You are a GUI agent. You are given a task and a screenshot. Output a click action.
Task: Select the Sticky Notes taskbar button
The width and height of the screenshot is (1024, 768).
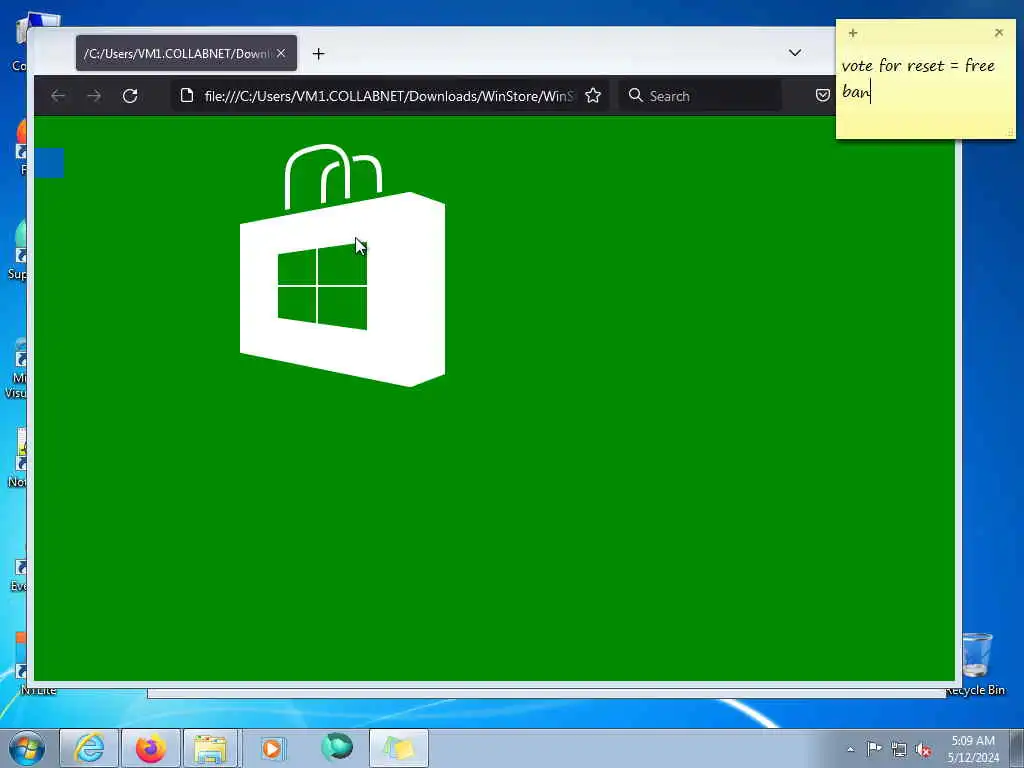click(399, 748)
